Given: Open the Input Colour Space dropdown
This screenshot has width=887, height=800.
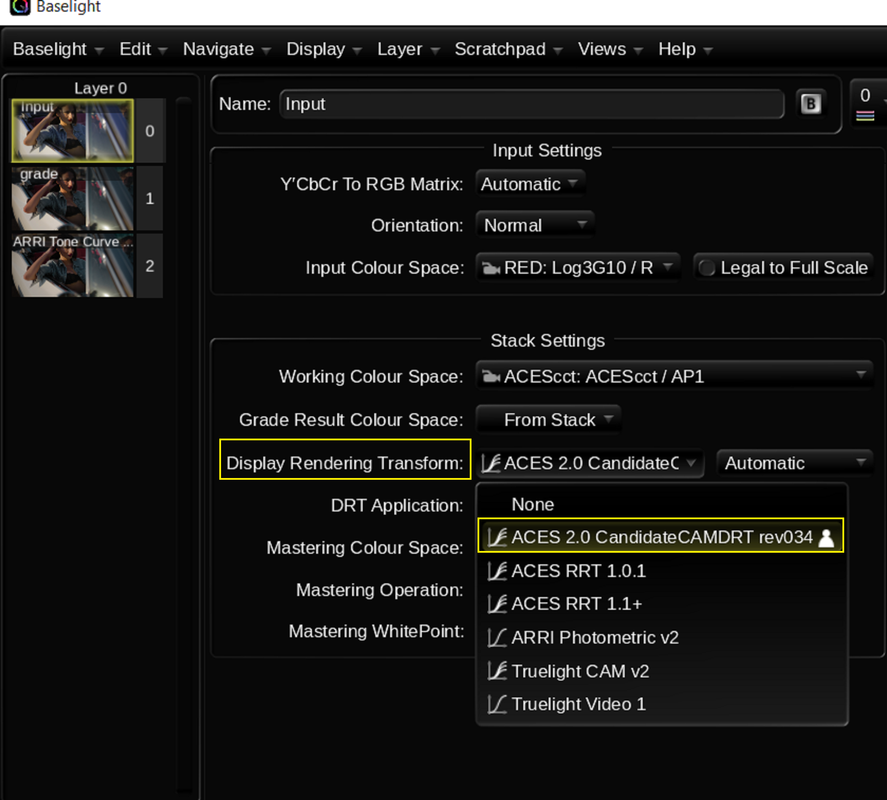Looking at the screenshot, I should coord(578,268).
